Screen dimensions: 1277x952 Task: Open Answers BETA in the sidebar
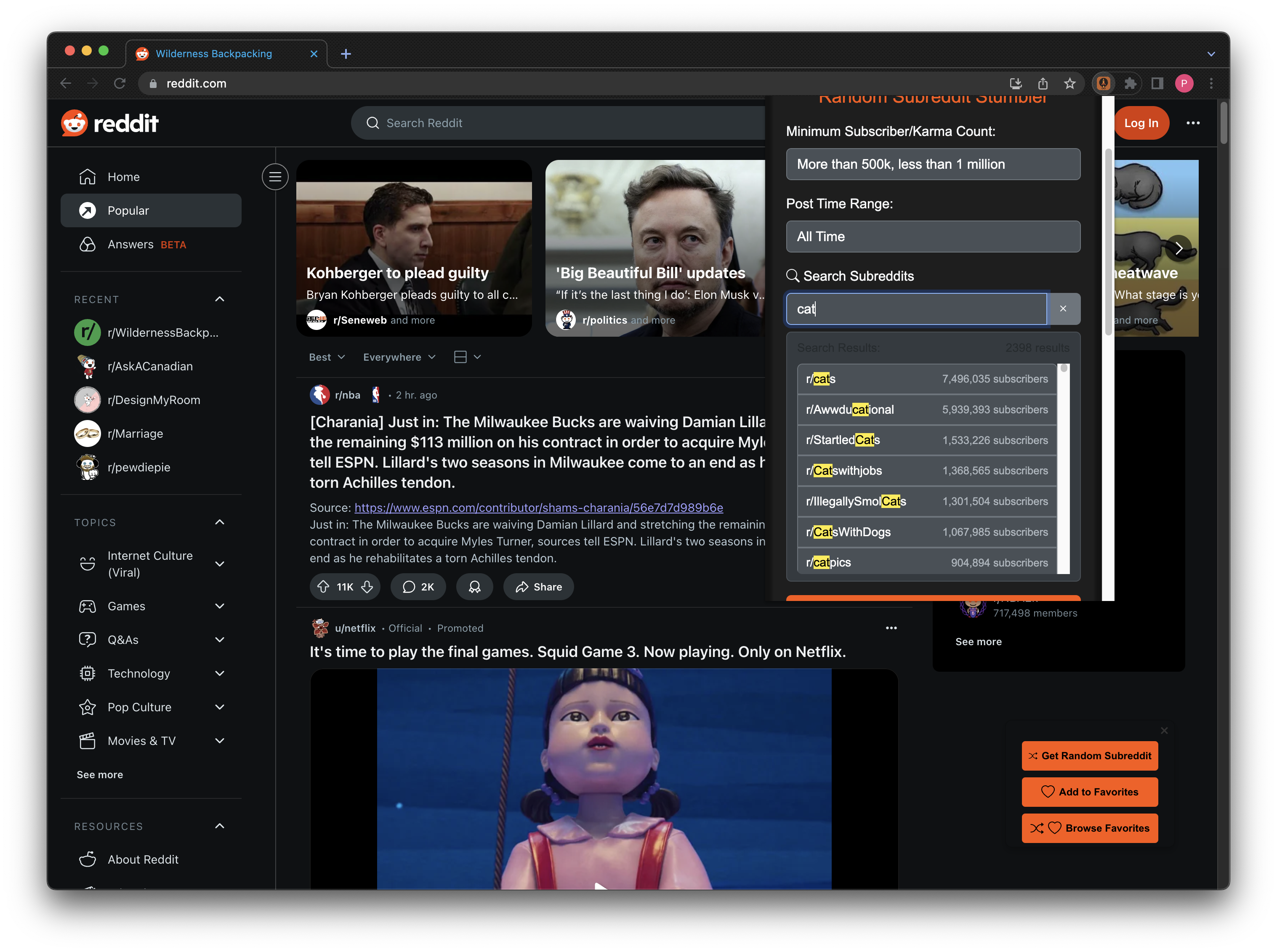(x=151, y=245)
